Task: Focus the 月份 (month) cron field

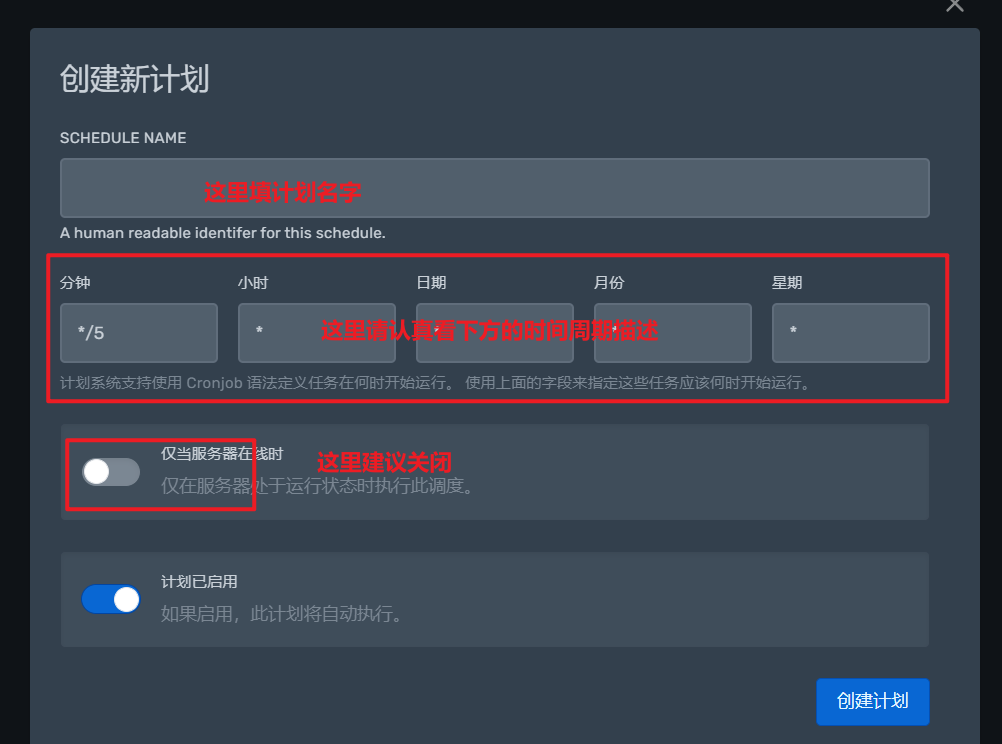Action: 673,333
